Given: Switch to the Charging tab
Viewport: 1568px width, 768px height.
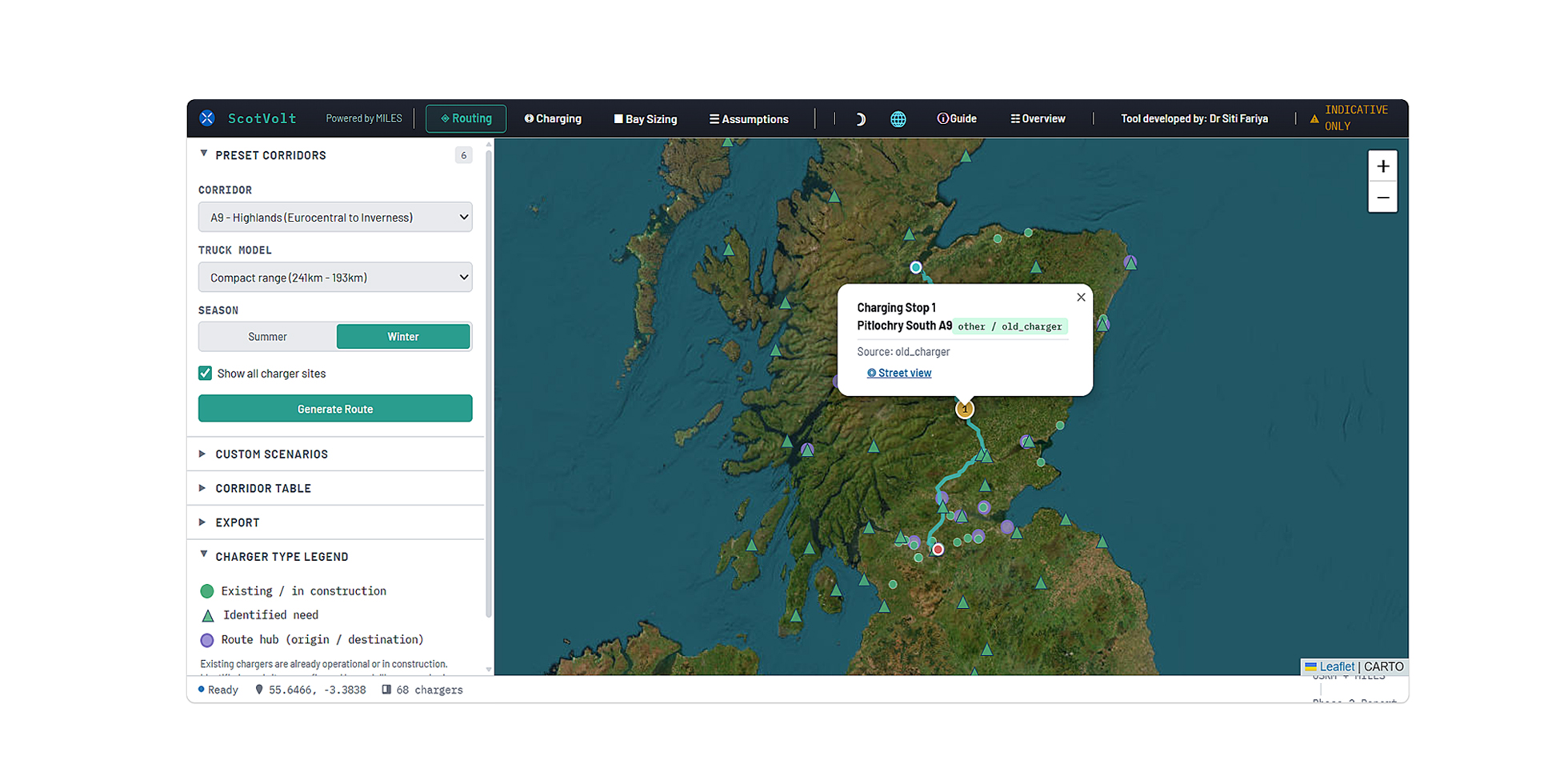Looking at the screenshot, I should coord(553,118).
